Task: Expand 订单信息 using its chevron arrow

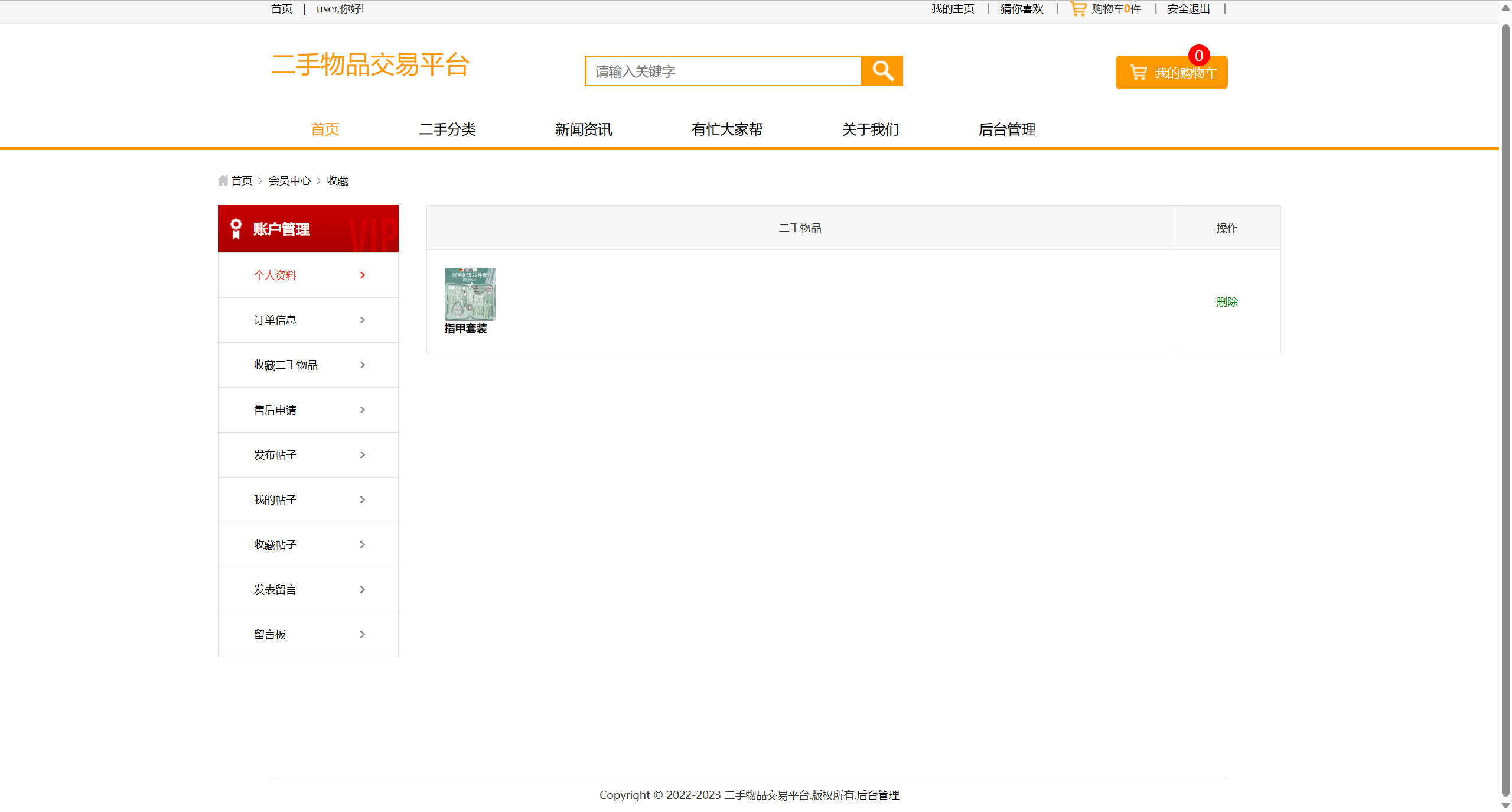Action: click(362, 320)
